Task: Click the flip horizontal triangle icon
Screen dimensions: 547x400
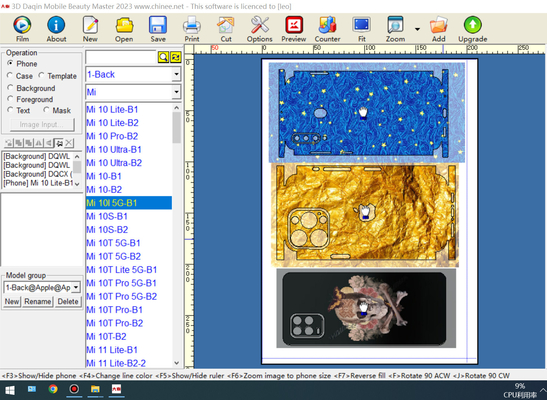Action: 39,143
